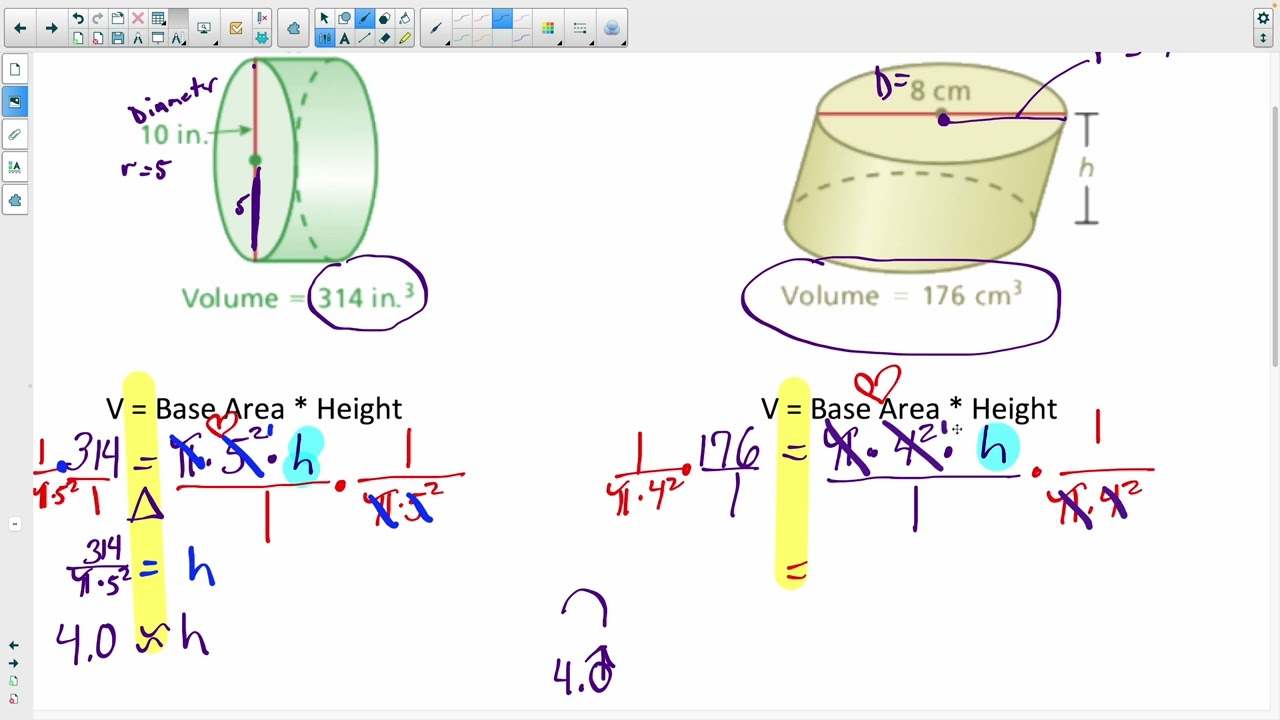The height and width of the screenshot is (720, 1280).
Task: Go to next page from bottom-left arrow
Action: pyautogui.click(x=13, y=663)
